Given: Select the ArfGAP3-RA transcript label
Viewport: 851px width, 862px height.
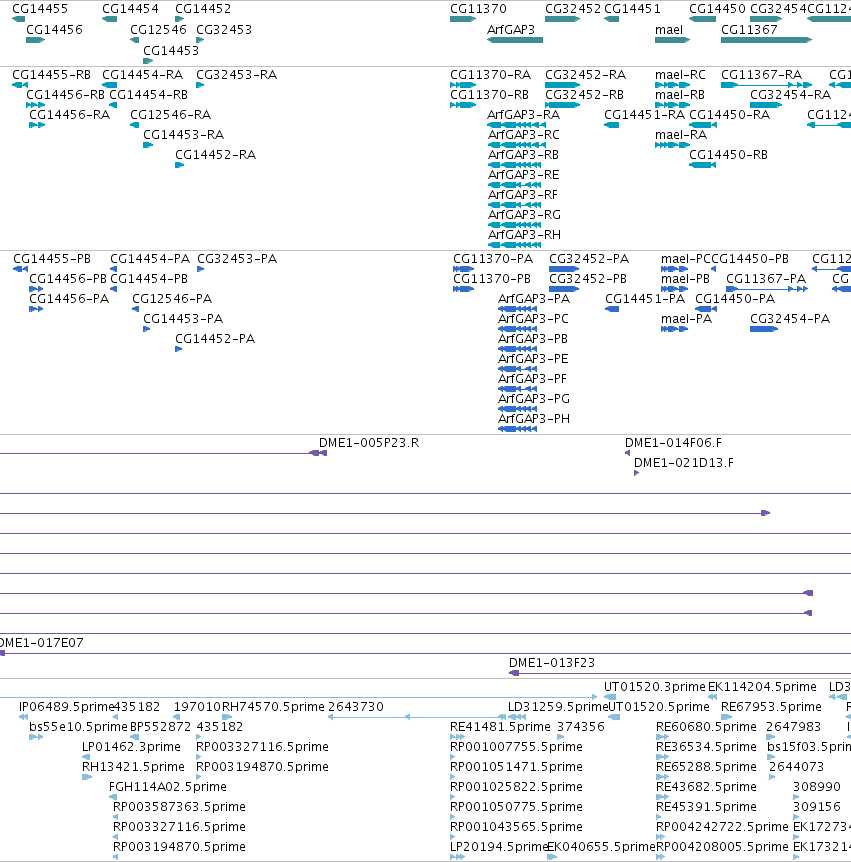Looking at the screenshot, I should pos(523,114).
